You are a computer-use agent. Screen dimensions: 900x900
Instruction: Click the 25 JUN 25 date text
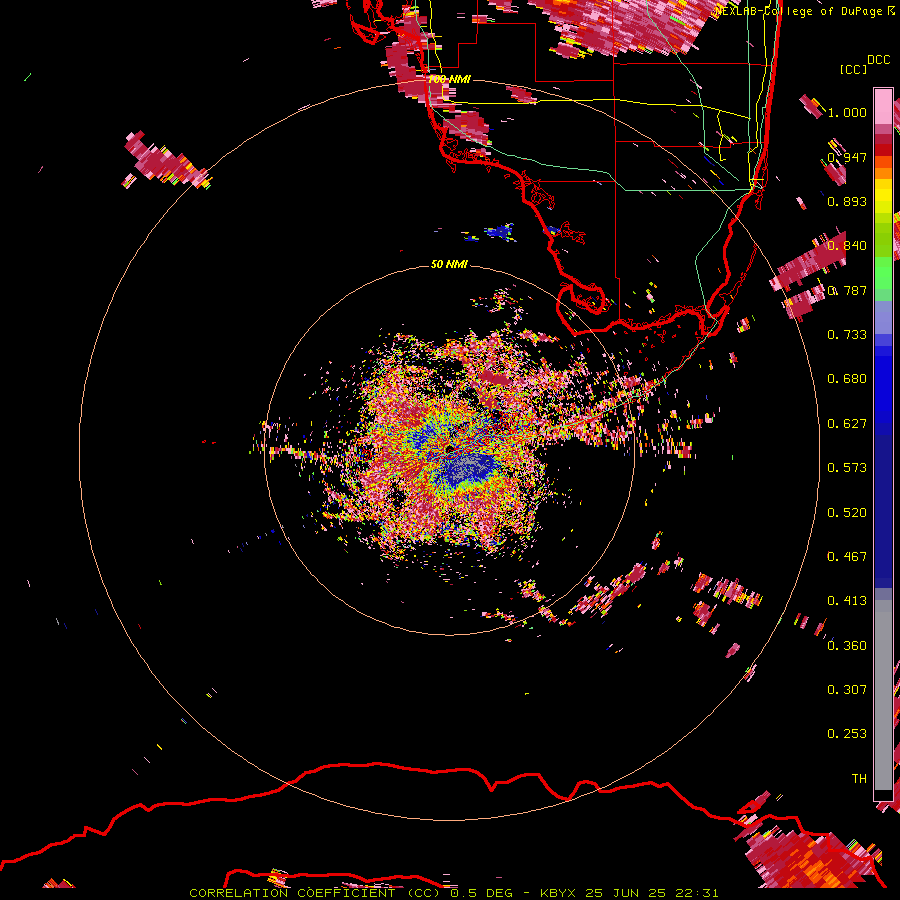point(625,893)
